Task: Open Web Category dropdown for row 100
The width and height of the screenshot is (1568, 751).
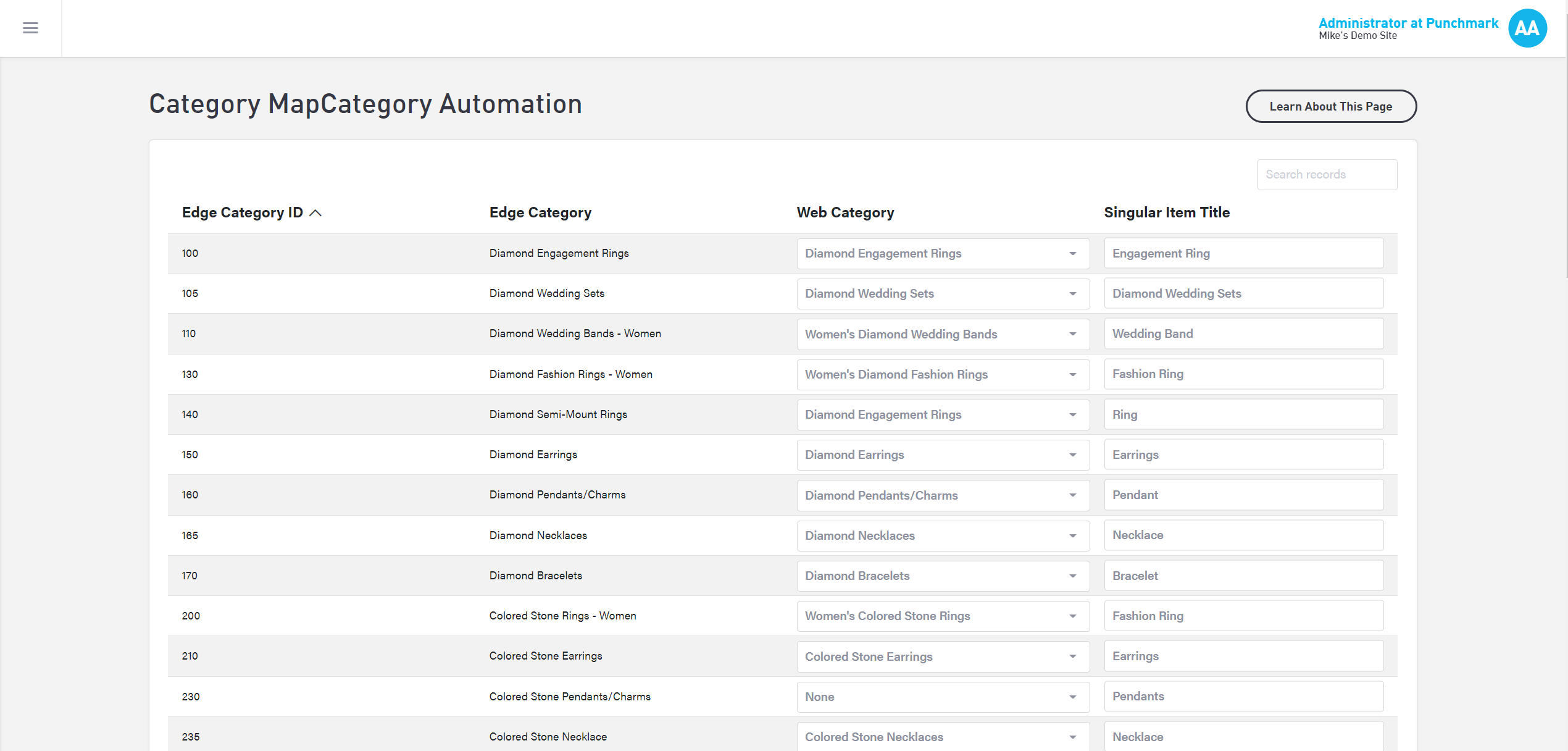Action: [x=942, y=254]
